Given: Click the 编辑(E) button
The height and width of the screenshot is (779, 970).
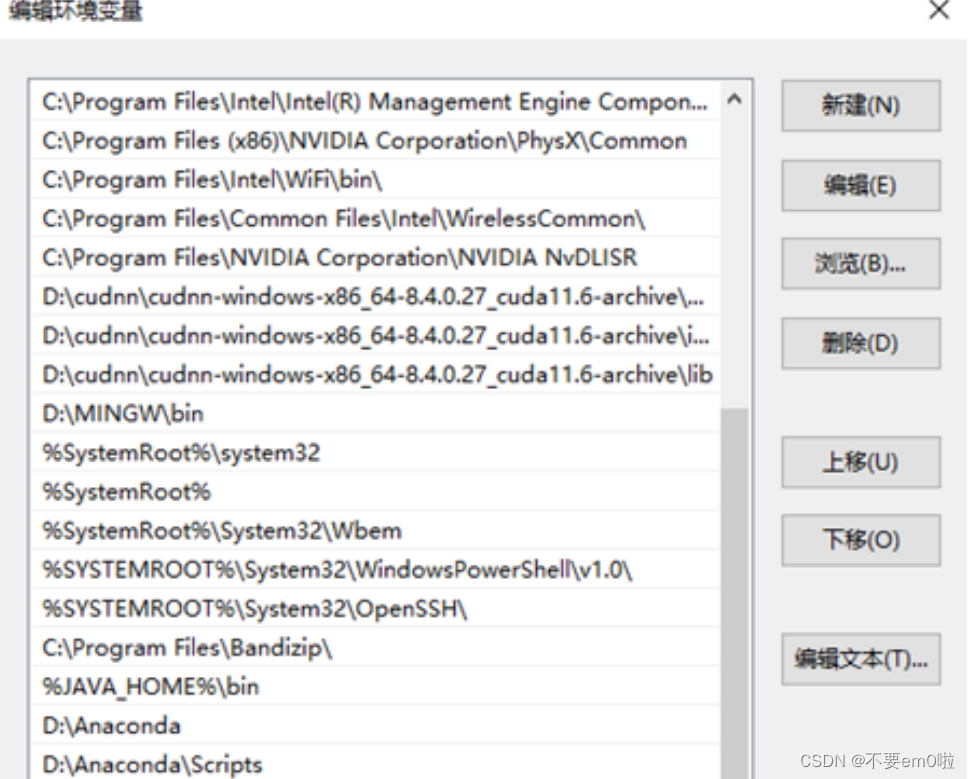Looking at the screenshot, I should [x=861, y=185].
